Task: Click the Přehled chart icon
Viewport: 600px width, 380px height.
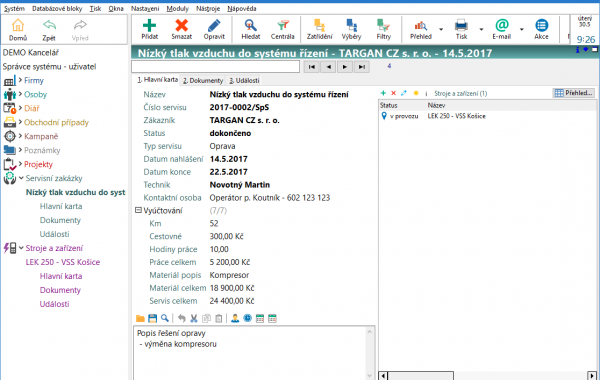Action: (x=421, y=25)
